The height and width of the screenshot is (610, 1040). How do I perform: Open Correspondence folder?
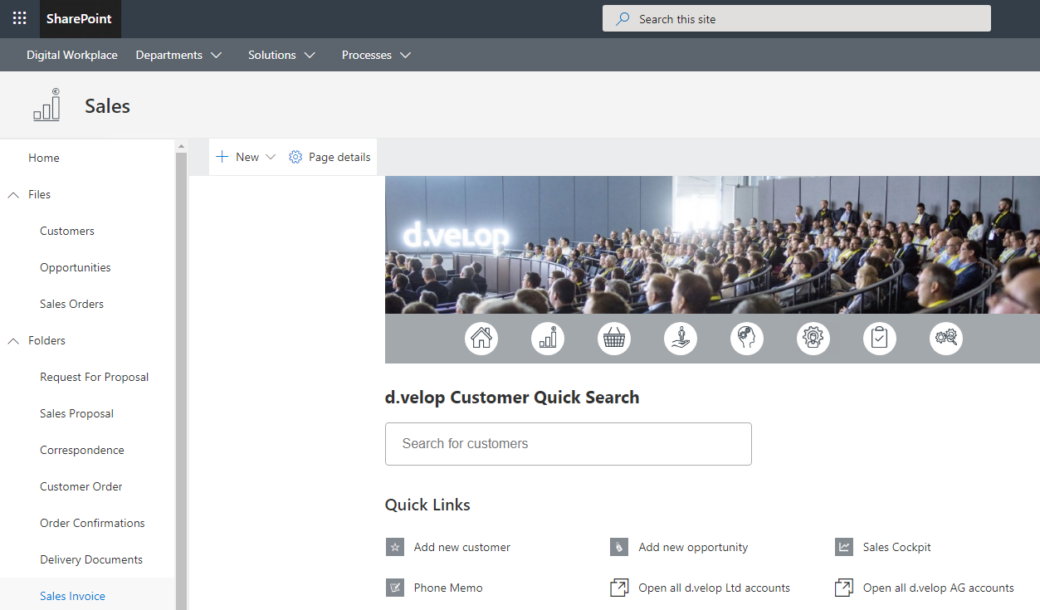(82, 450)
